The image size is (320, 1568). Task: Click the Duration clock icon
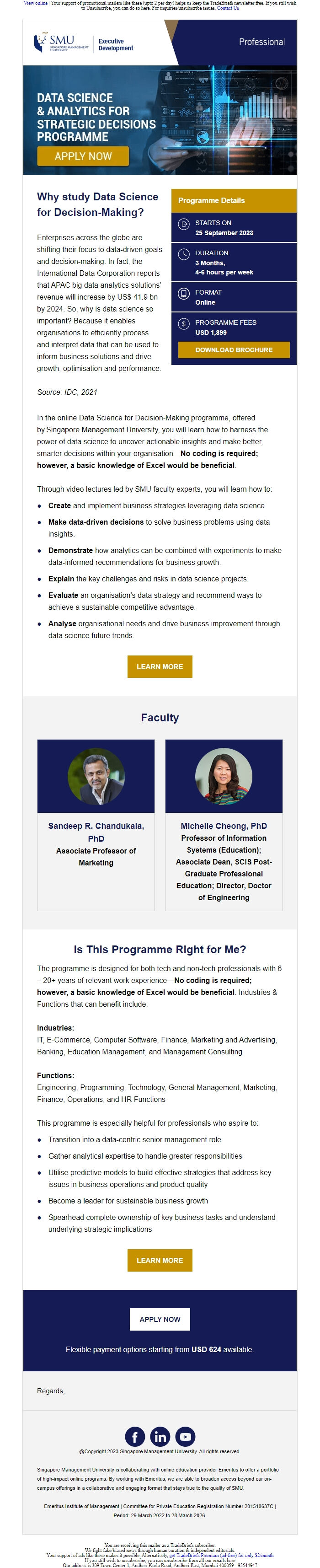tap(184, 254)
